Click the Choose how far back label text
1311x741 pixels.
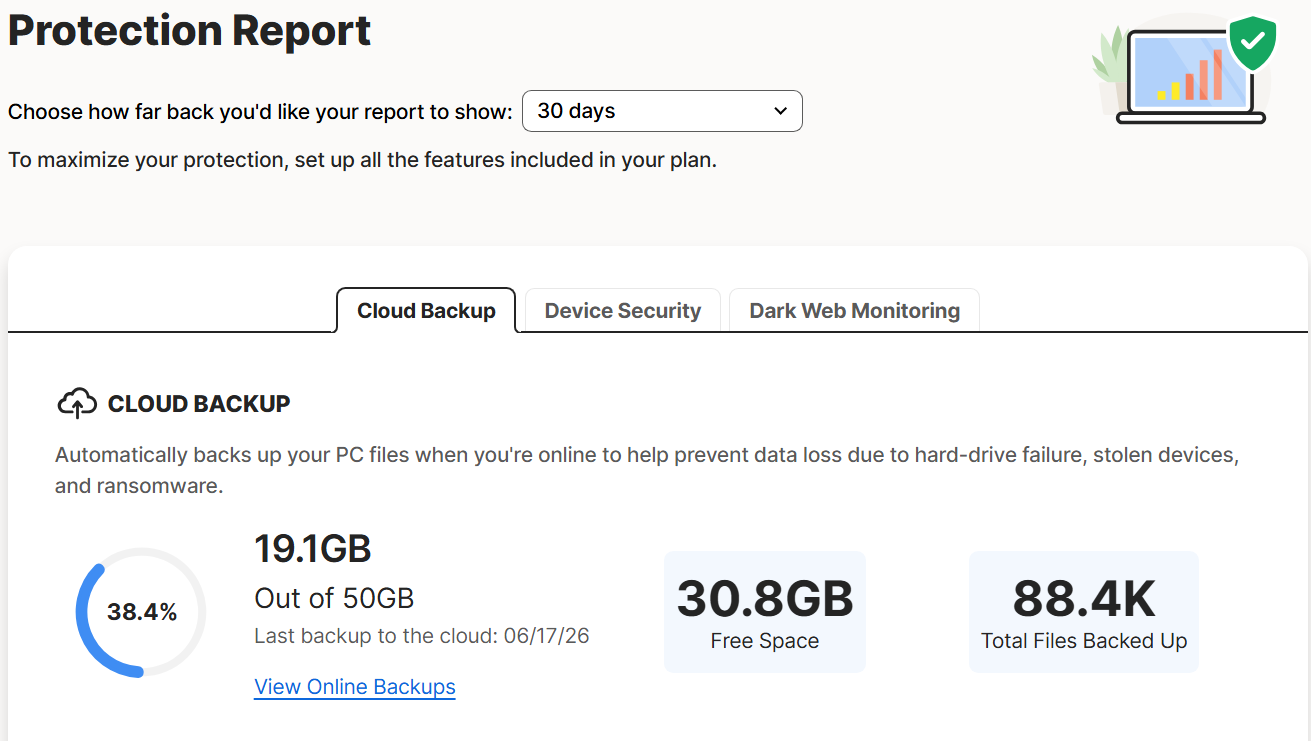coord(260,112)
